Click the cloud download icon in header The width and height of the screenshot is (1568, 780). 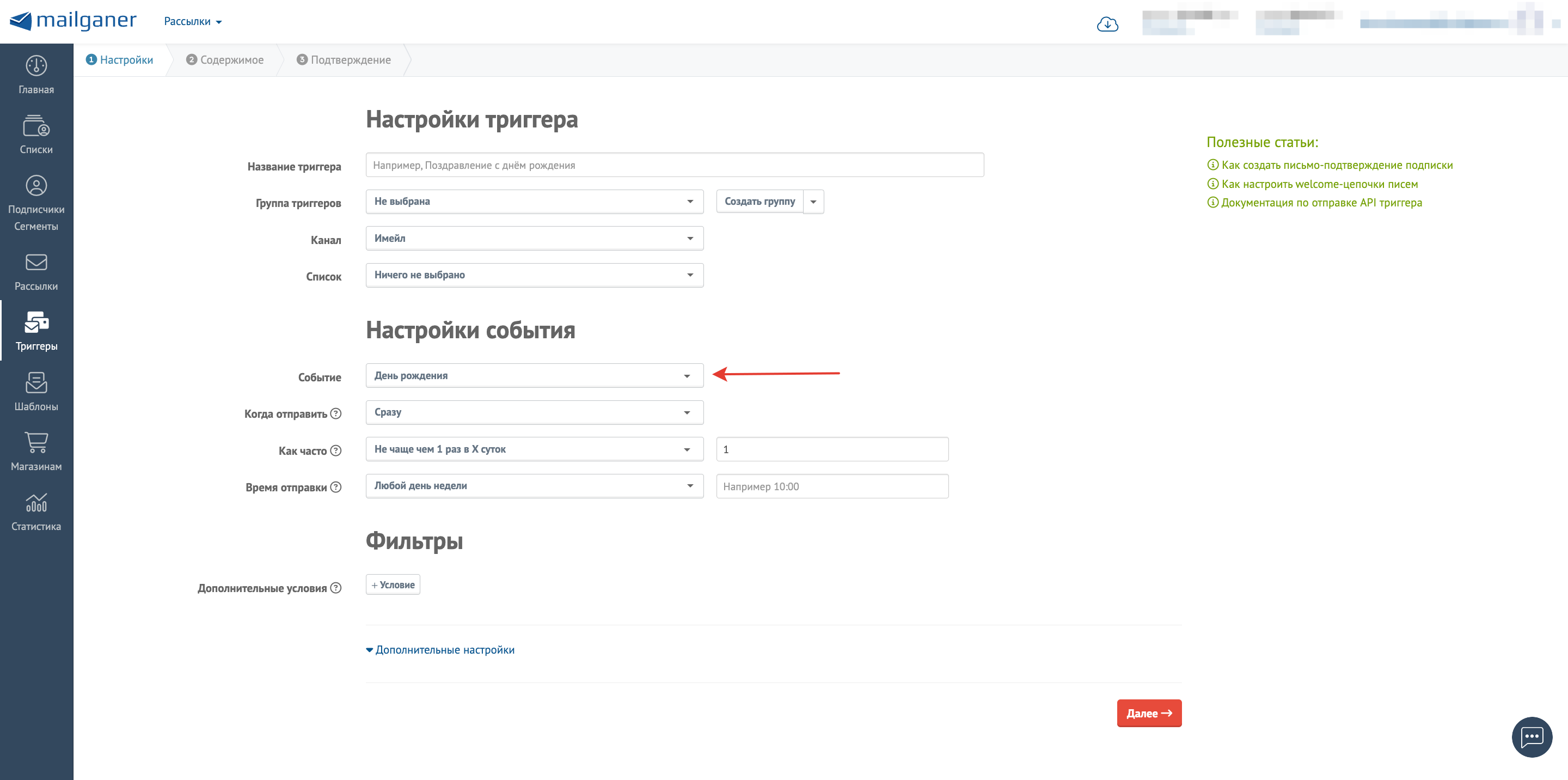pyautogui.click(x=1107, y=25)
